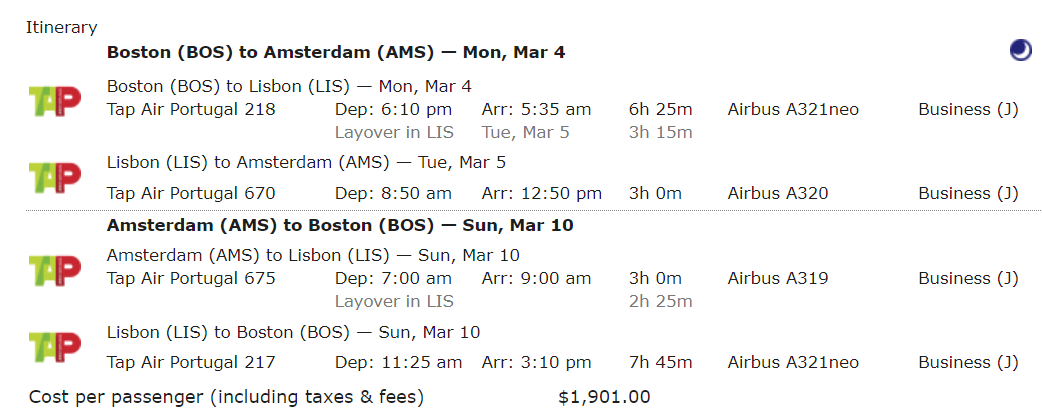The width and height of the screenshot is (1042, 411).
Task: Click Business (J) class on flight 670
Action: (968, 194)
